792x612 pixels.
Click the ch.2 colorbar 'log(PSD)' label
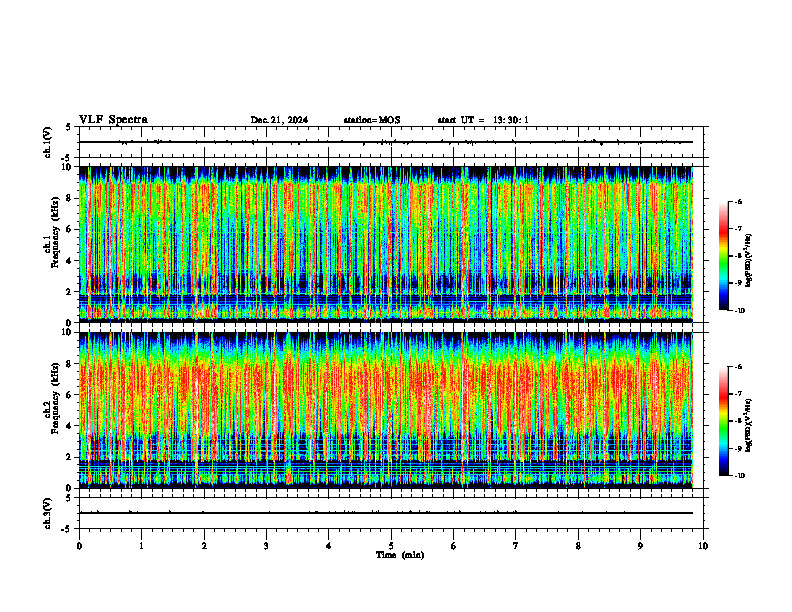pos(749,426)
